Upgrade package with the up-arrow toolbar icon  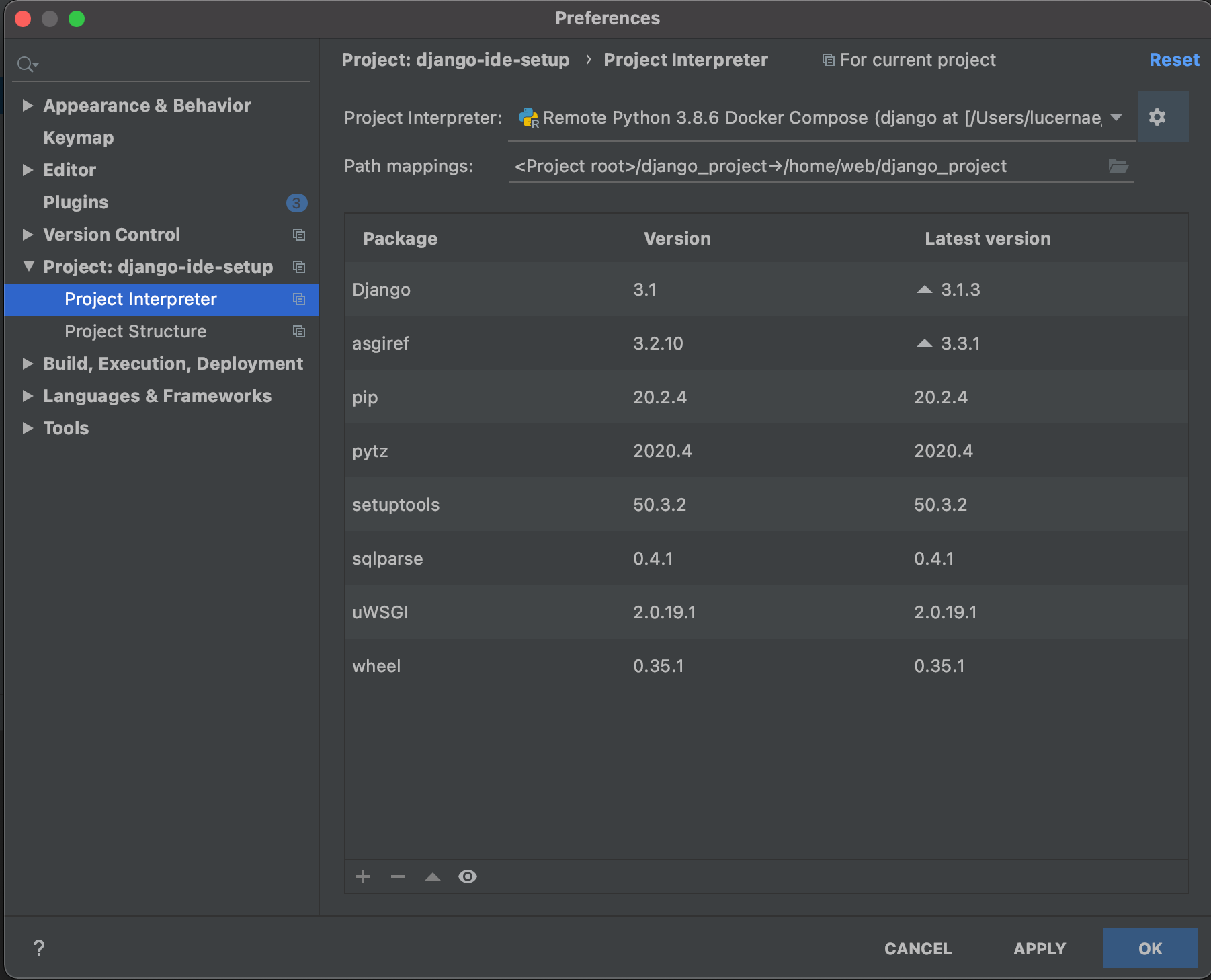click(433, 876)
